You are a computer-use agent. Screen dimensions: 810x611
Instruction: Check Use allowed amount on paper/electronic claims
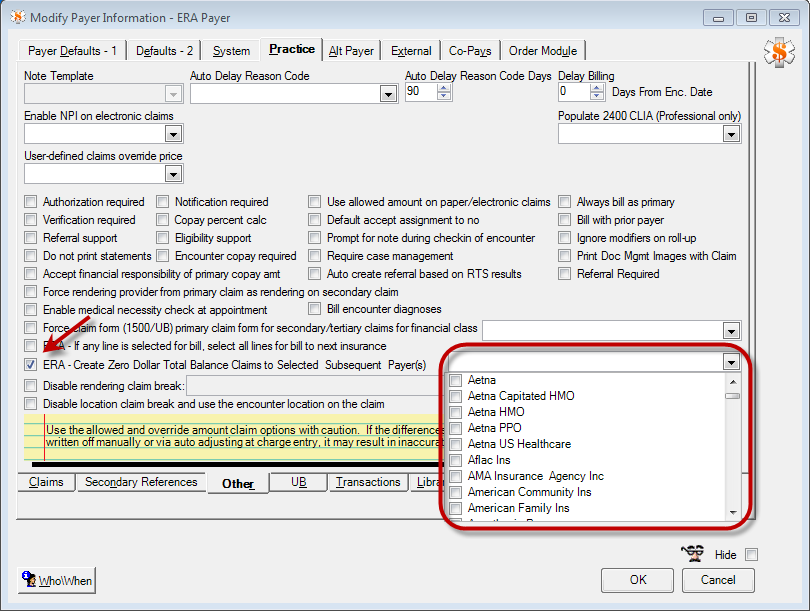315,201
